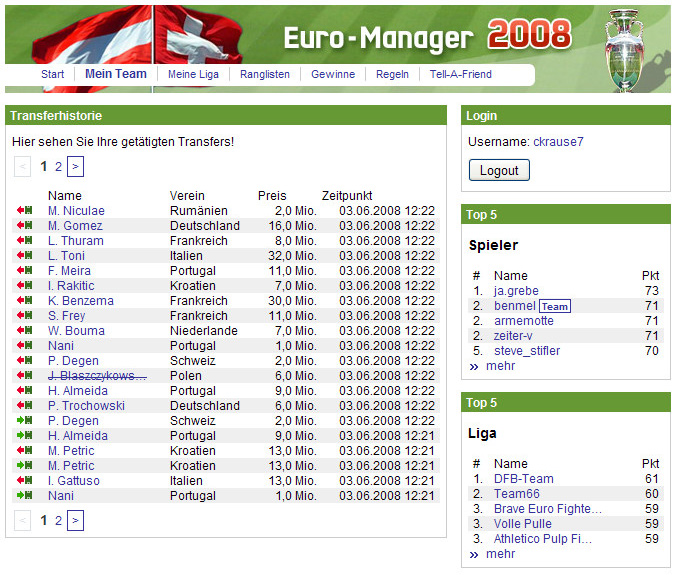Click transfer icon beside S. Frey
The width and height of the screenshot is (676, 575).
[x=25, y=316]
